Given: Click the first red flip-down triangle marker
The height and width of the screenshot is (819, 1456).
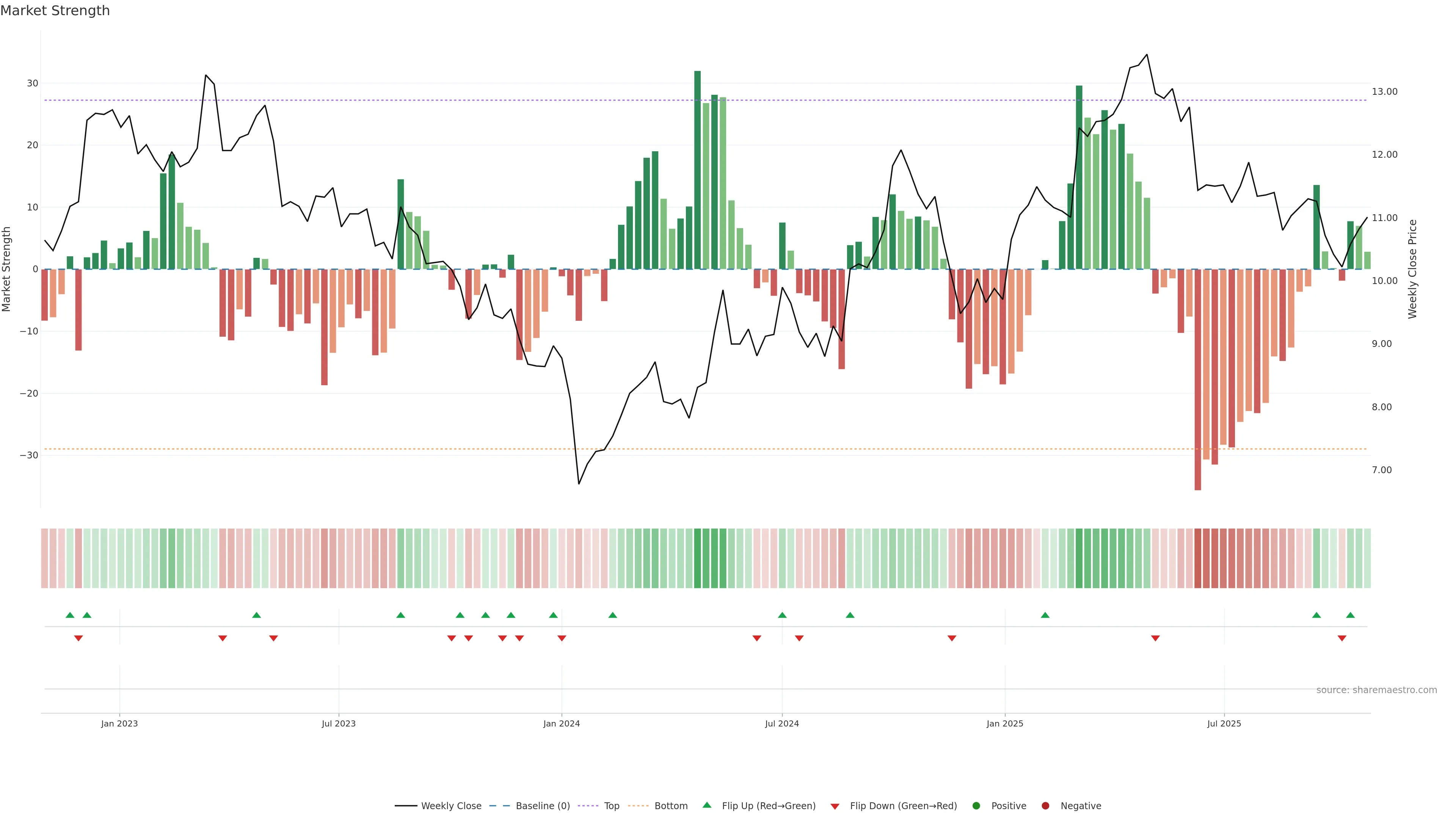Looking at the screenshot, I should (78, 638).
